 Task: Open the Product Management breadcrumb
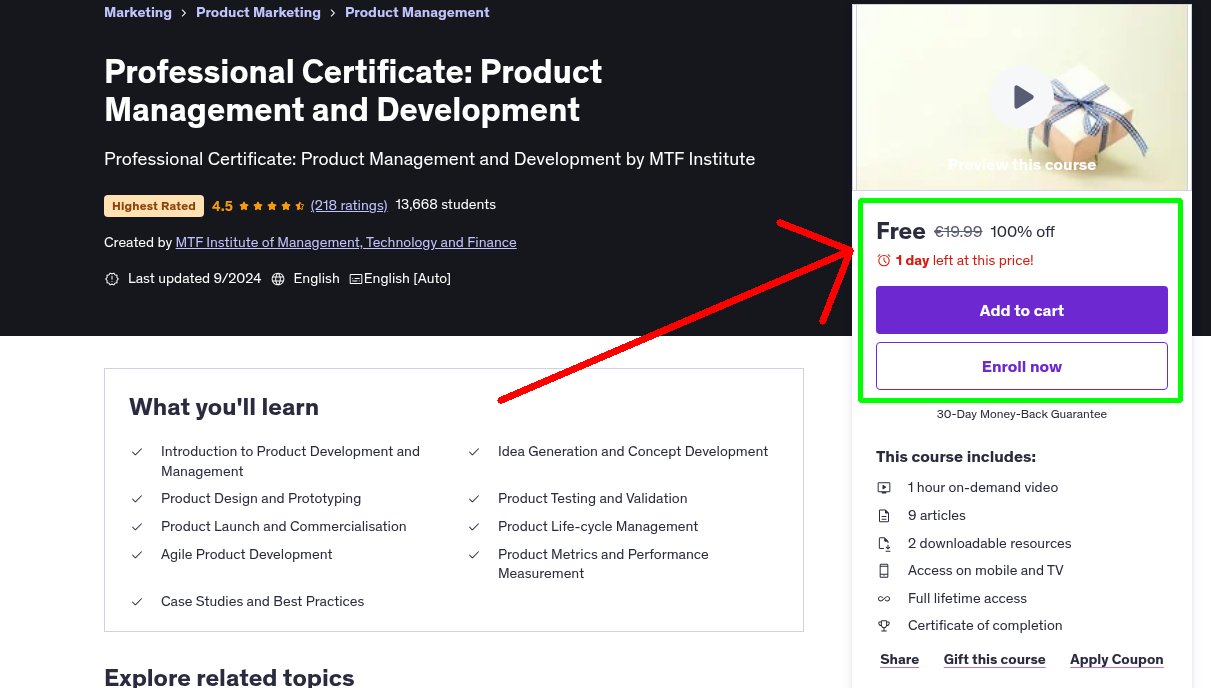tap(417, 13)
